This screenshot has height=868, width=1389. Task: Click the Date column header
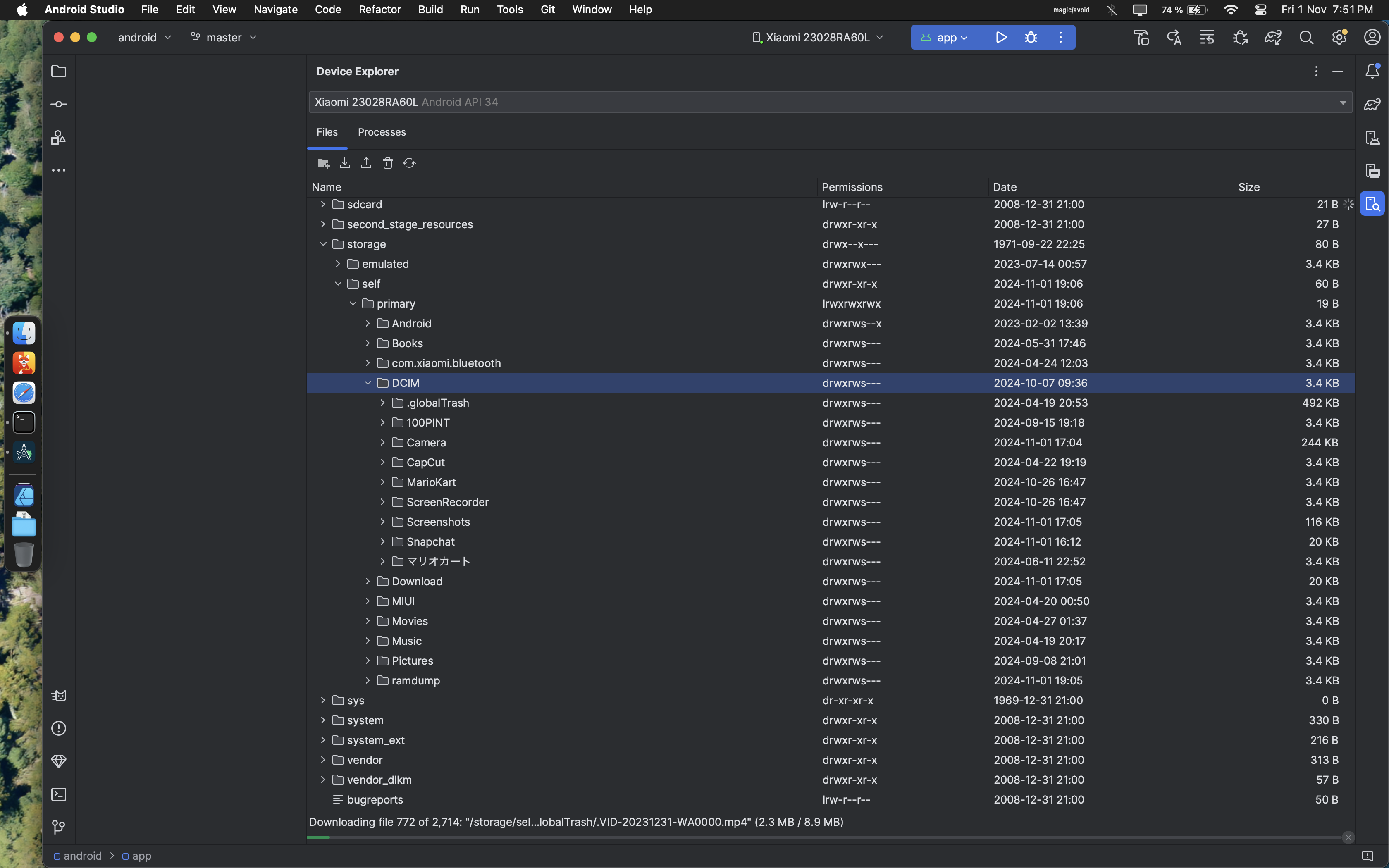tap(1111, 187)
